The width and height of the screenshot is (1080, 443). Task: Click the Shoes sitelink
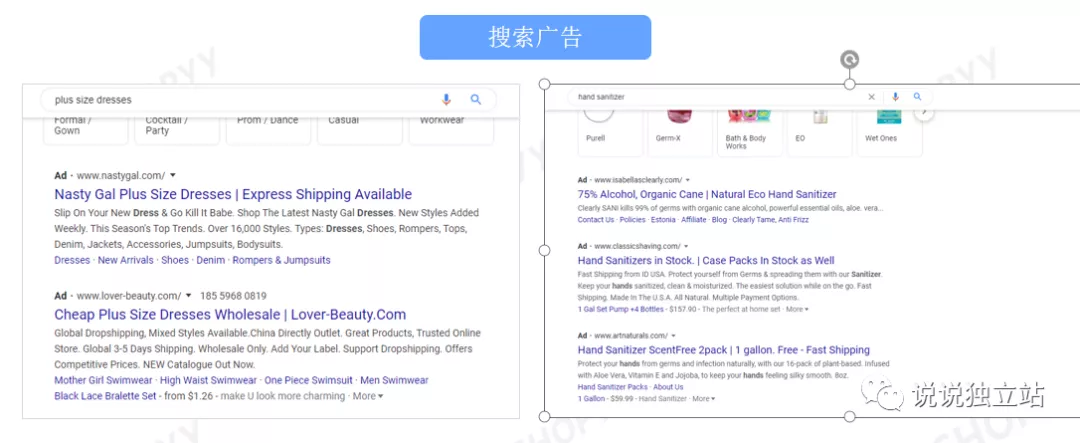tap(174, 260)
